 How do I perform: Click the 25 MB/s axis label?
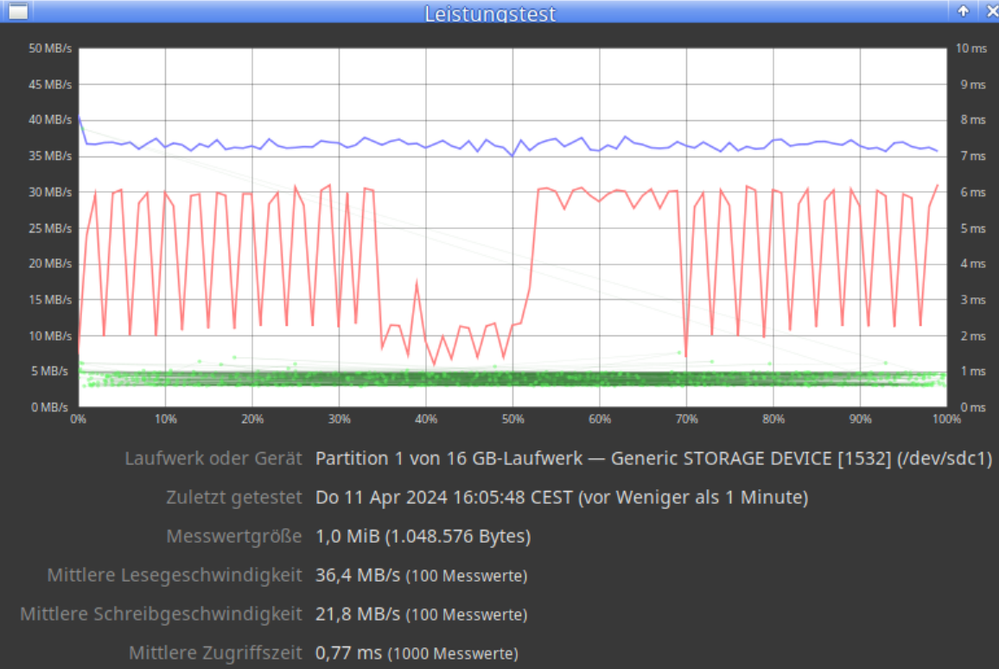point(50,228)
